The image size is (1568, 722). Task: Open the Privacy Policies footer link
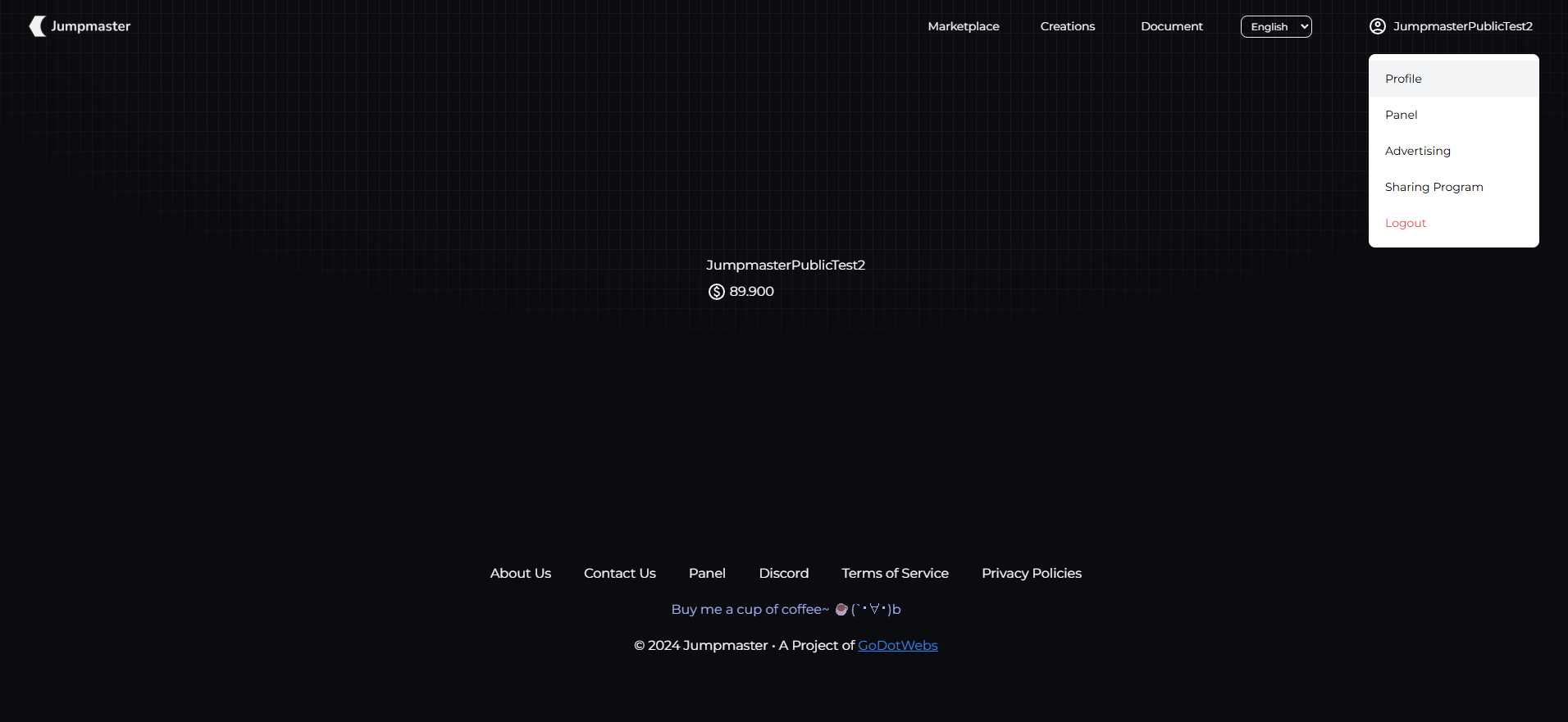[x=1032, y=573]
